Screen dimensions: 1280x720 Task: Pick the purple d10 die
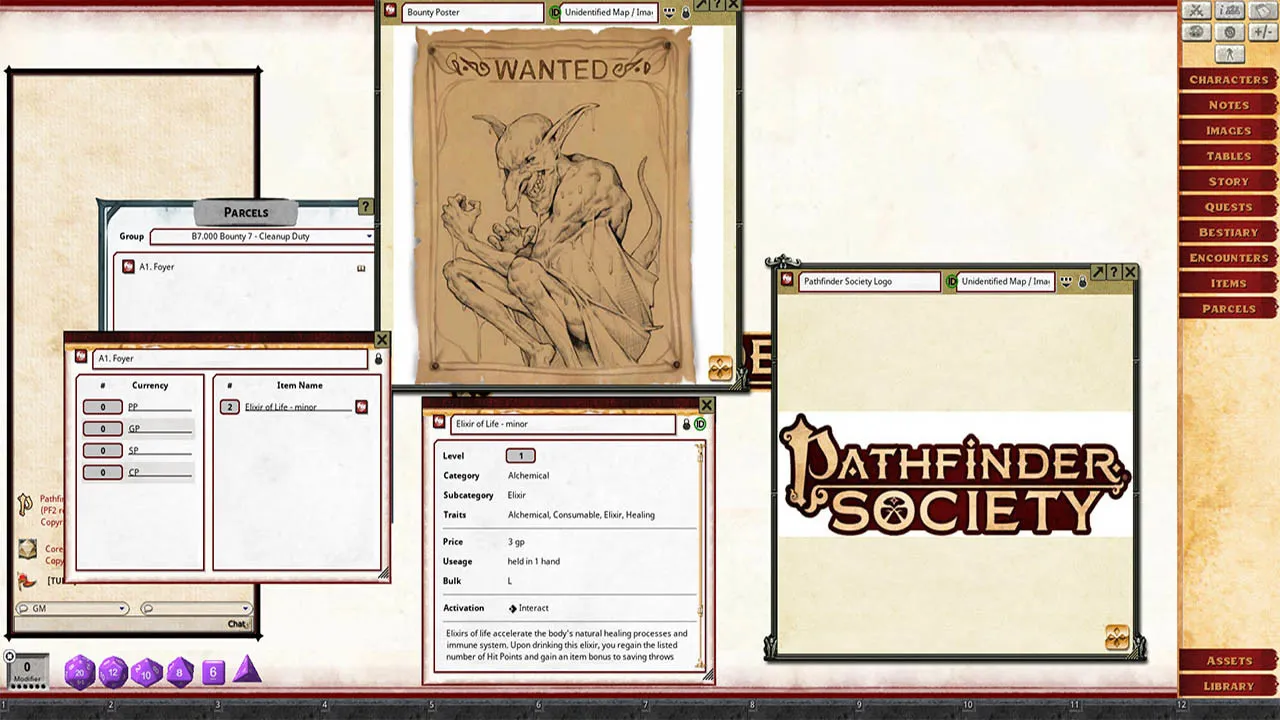click(x=147, y=672)
